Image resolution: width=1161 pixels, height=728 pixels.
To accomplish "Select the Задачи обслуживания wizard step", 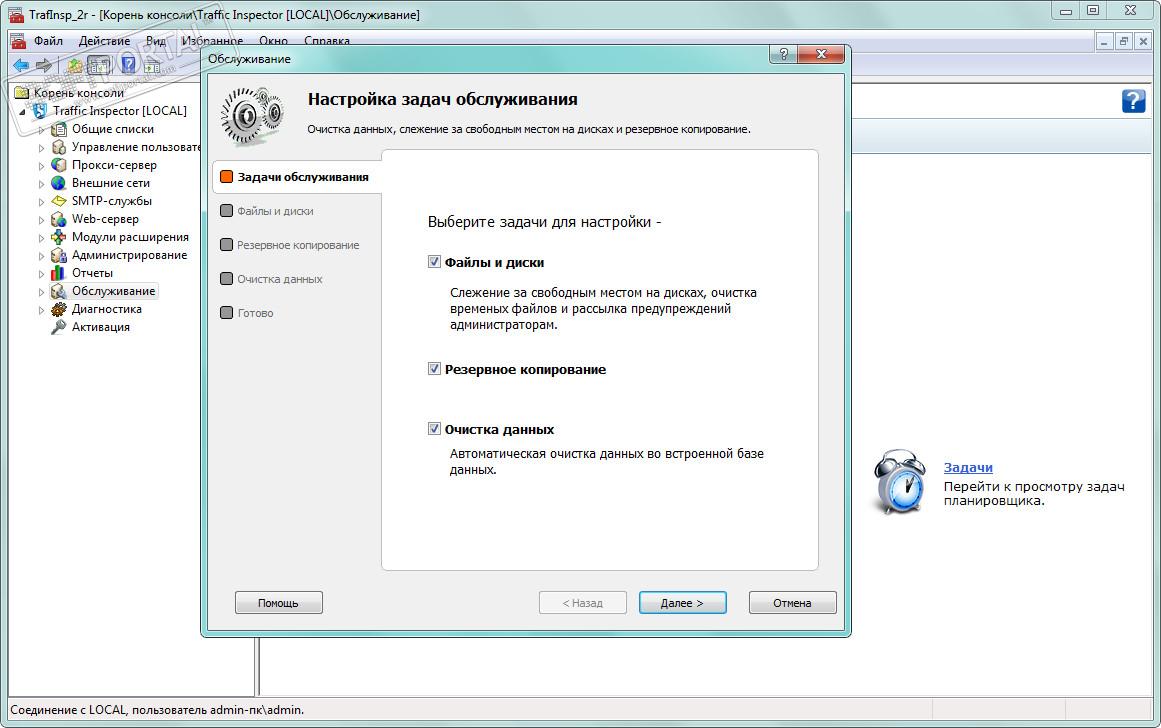I will click(296, 177).
